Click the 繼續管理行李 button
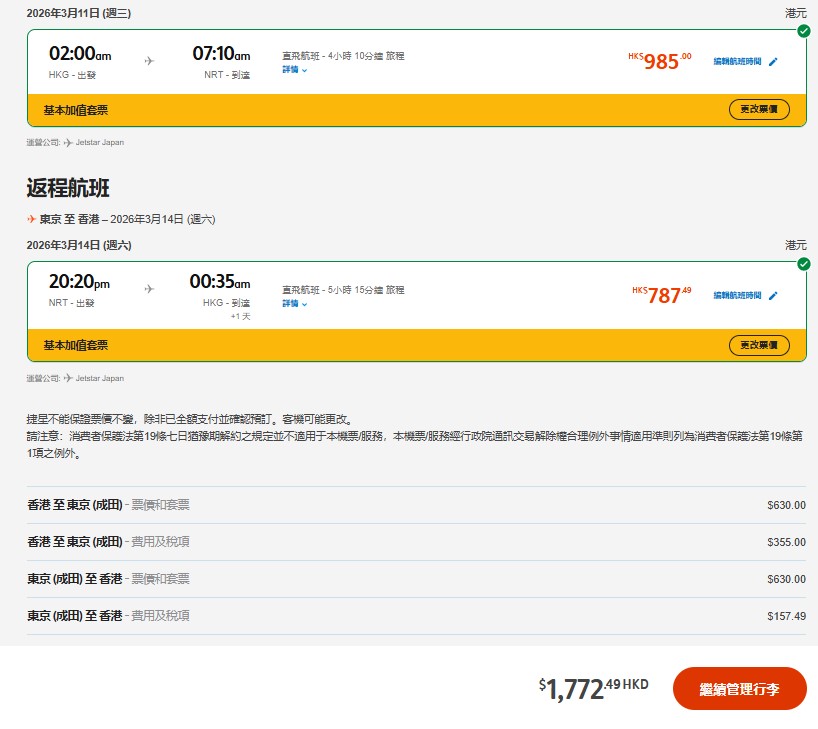The height and width of the screenshot is (729, 818). coord(741,688)
